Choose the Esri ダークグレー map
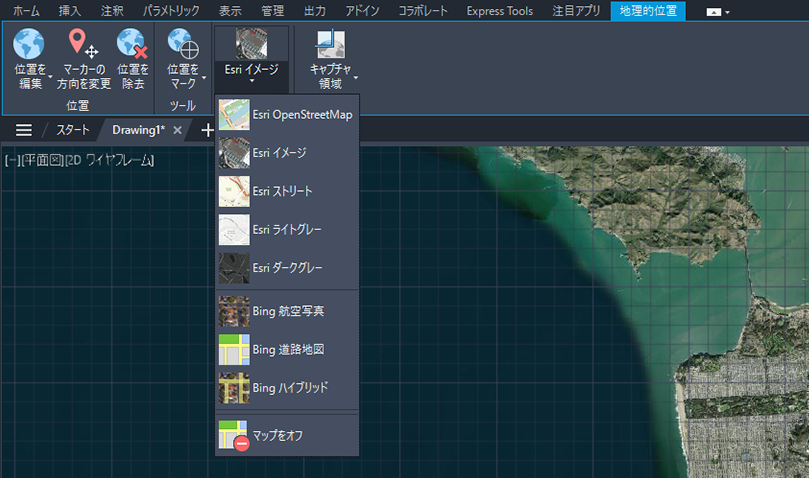This screenshot has width=809, height=478. 287,267
